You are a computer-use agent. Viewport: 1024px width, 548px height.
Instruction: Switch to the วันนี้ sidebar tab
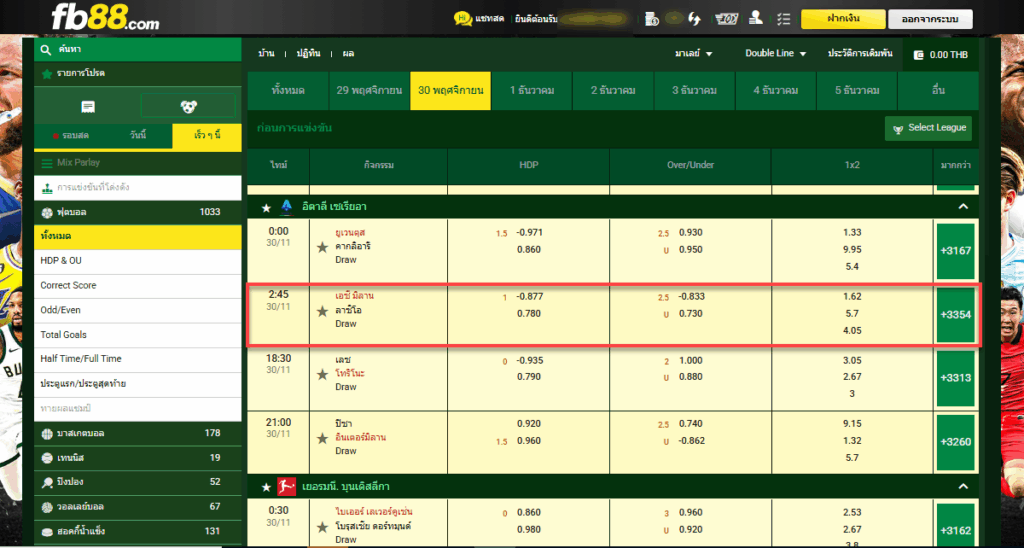(x=138, y=136)
